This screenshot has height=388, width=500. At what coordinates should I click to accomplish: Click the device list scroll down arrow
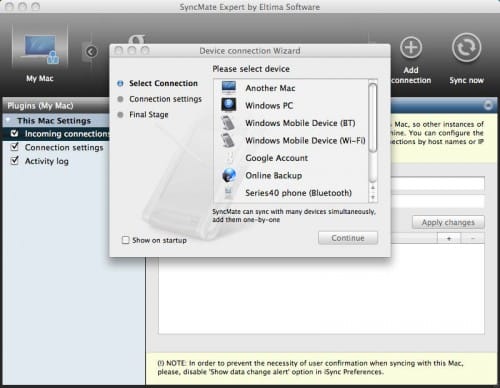pyautogui.click(x=373, y=197)
